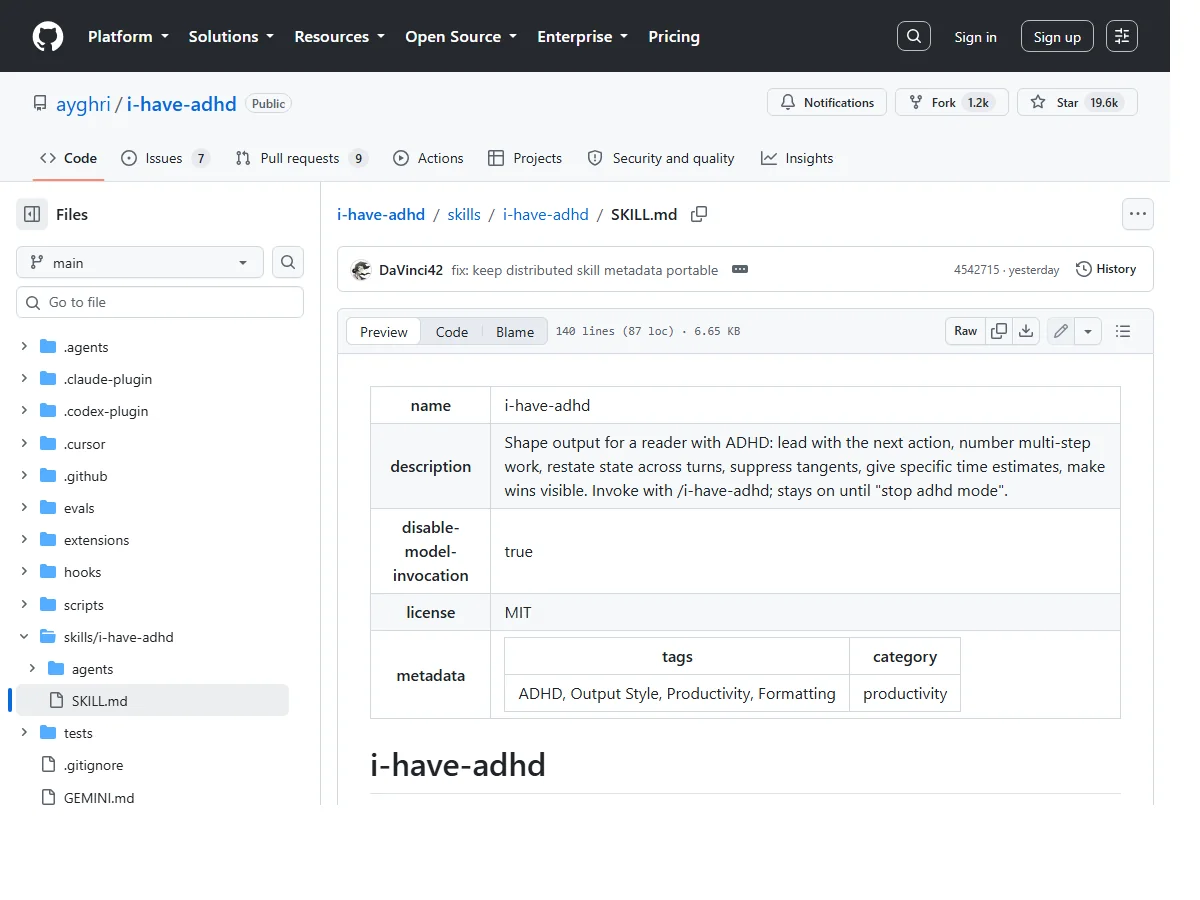Open DaVinci42 author link
The height and width of the screenshot is (900, 1200).
(411, 270)
